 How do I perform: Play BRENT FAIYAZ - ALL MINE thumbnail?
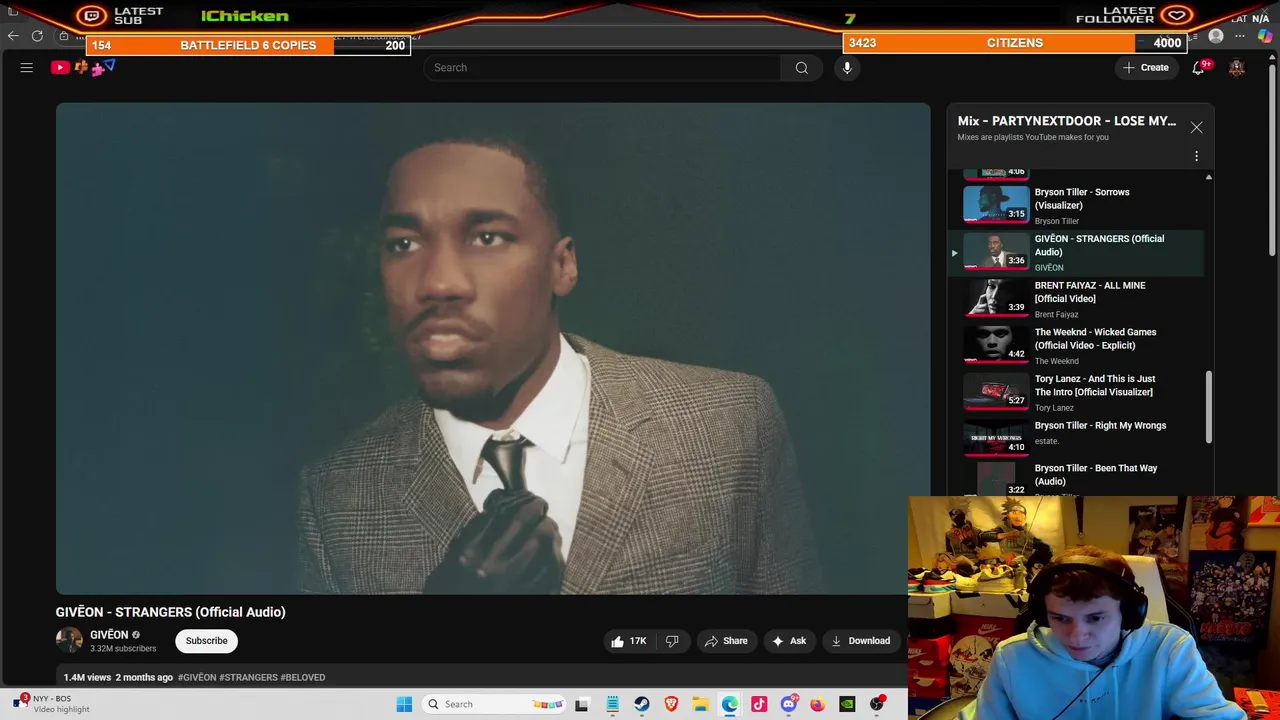pos(996,298)
